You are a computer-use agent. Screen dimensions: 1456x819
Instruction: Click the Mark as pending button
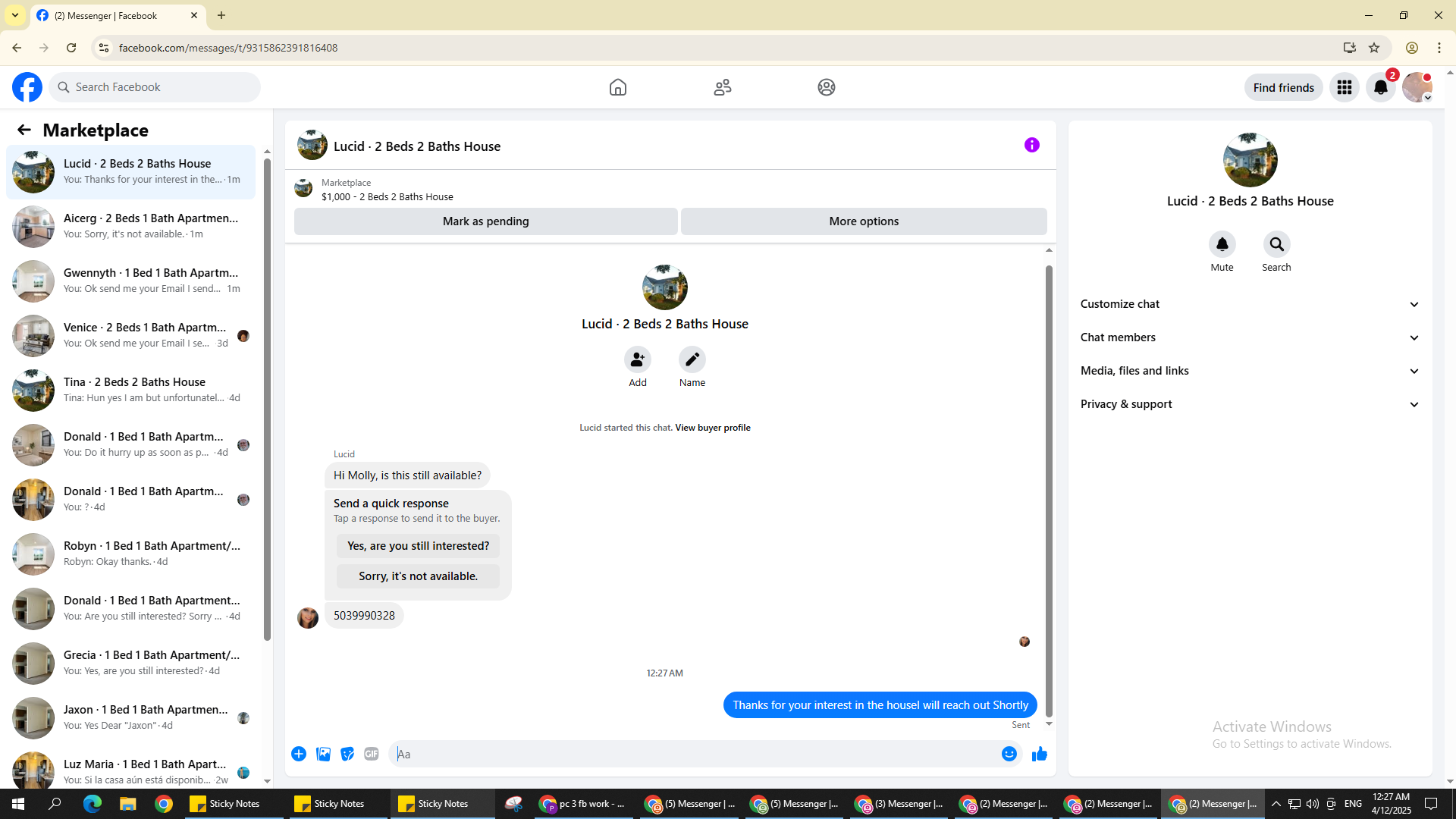486,221
